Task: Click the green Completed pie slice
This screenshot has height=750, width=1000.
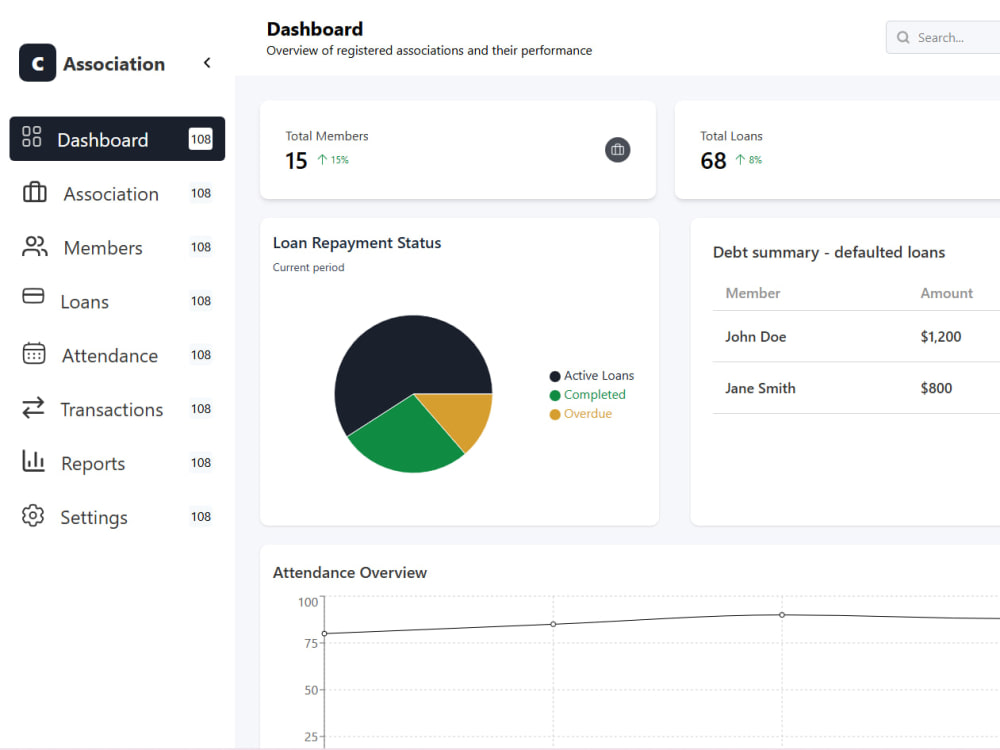Action: [x=408, y=440]
